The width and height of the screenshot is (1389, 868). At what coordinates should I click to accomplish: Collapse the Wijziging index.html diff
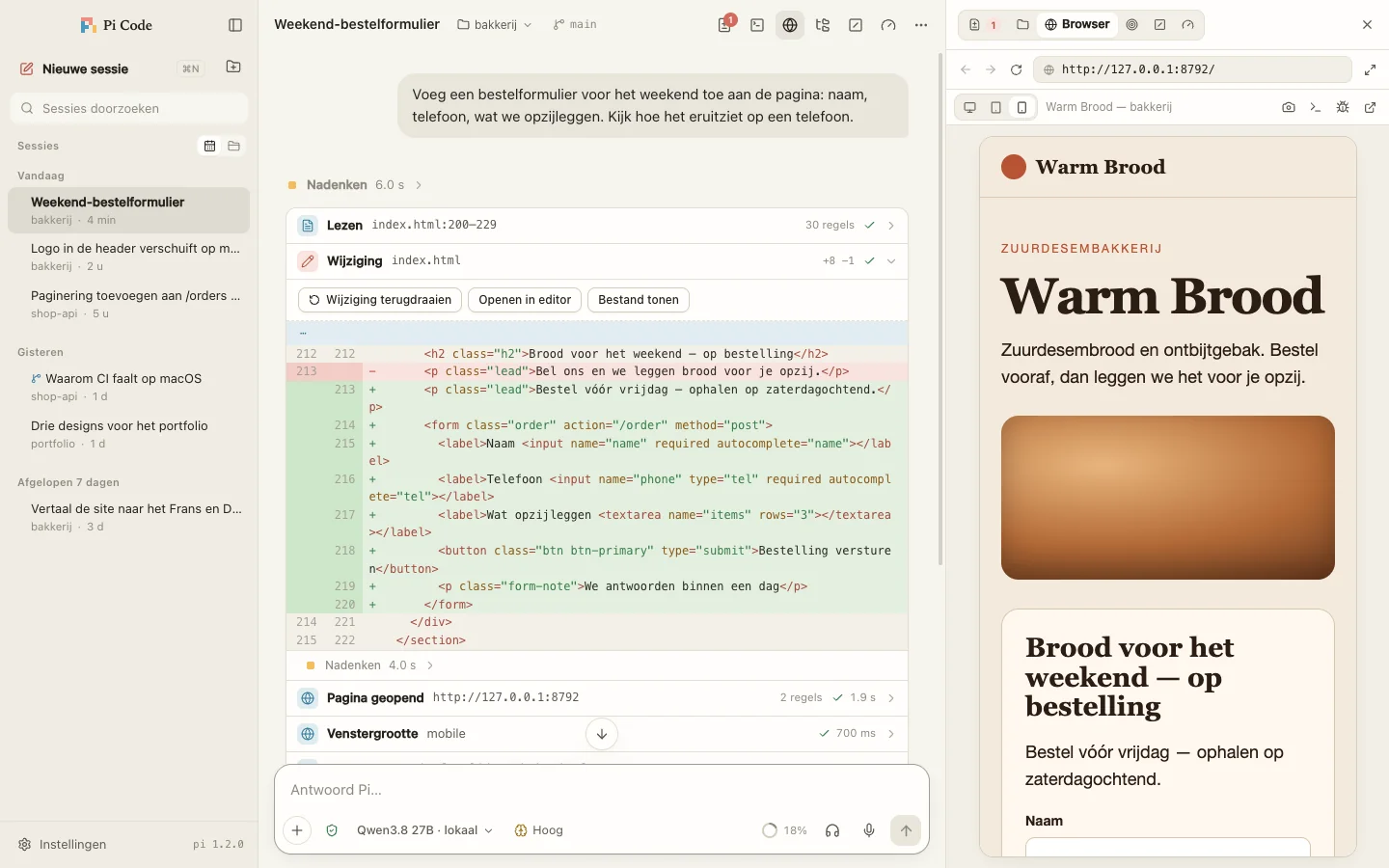click(x=597, y=261)
